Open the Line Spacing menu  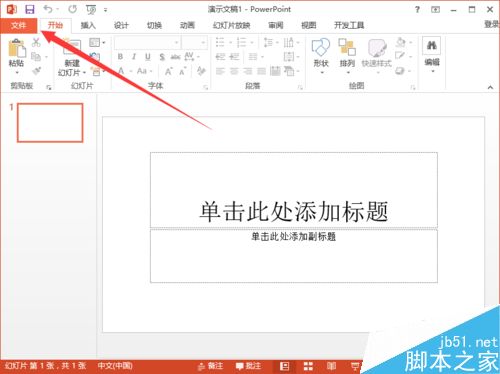tap(271, 43)
